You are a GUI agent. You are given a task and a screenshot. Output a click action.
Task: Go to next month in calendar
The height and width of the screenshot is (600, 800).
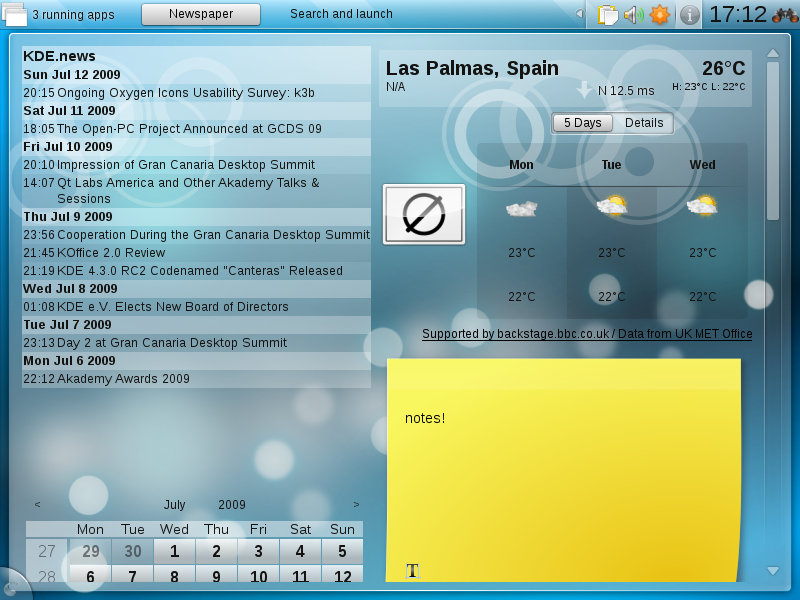(x=356, y=505)
